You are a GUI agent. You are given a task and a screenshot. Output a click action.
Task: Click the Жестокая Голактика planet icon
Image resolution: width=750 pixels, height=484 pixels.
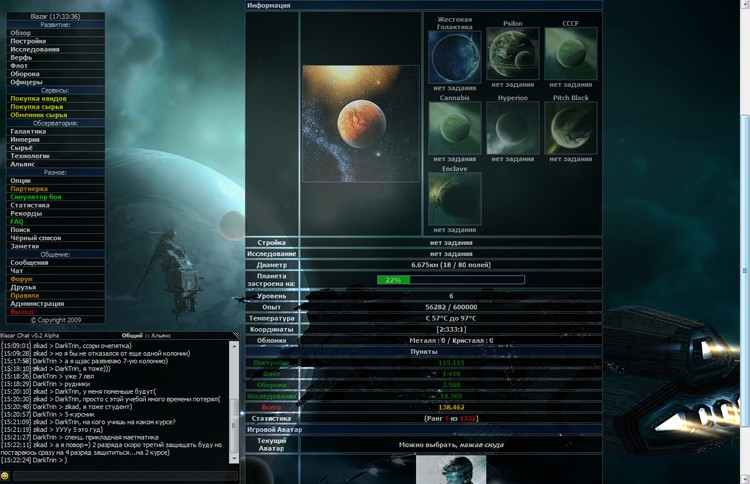(454, 56)
